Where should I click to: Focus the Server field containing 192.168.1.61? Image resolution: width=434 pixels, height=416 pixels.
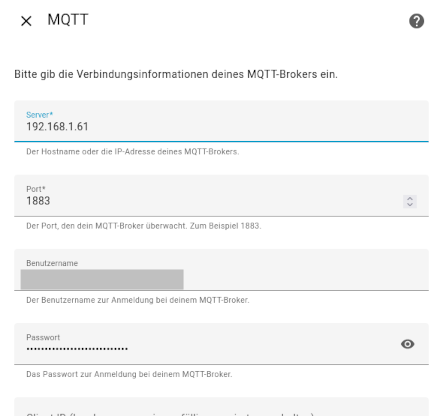221,121
